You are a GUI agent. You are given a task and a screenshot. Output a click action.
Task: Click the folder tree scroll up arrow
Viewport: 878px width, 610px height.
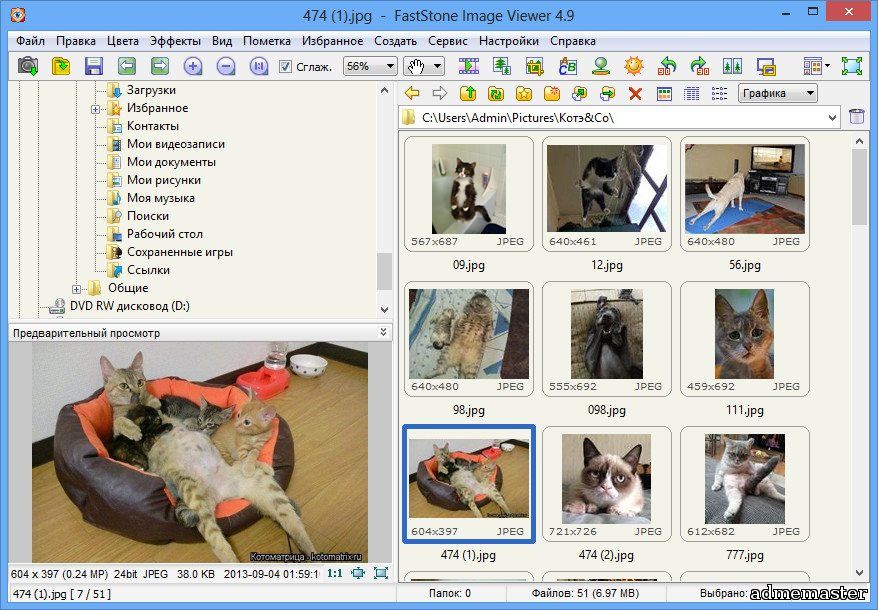(384, 90)
